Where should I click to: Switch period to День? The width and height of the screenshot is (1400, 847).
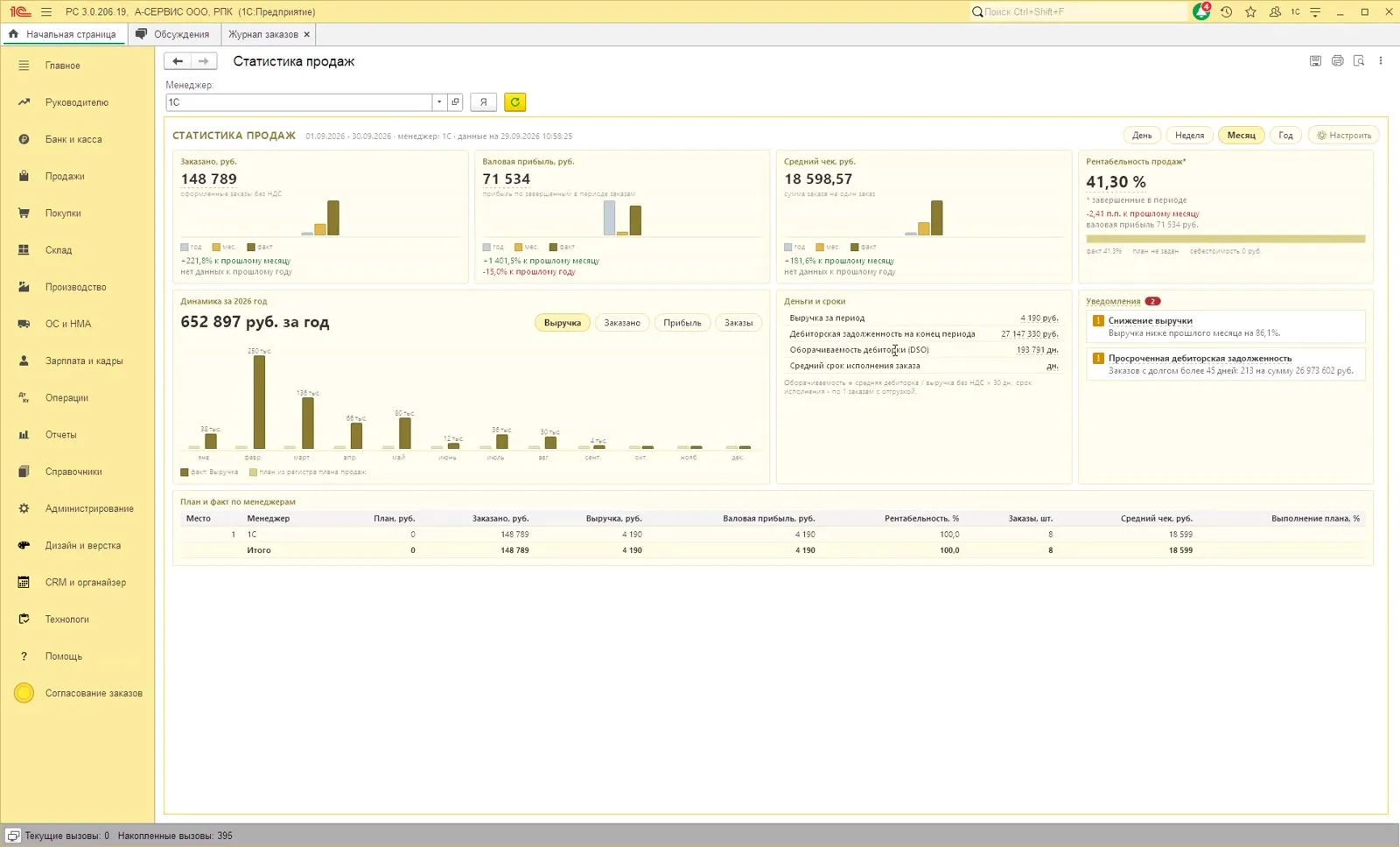coord(1142,136)
